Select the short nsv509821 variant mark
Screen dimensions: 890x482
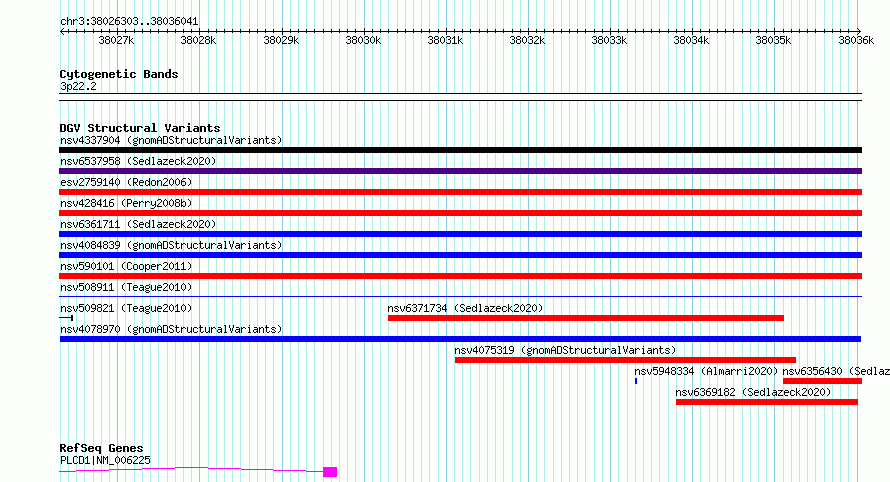pyautogui.click(x=66, y=318)
